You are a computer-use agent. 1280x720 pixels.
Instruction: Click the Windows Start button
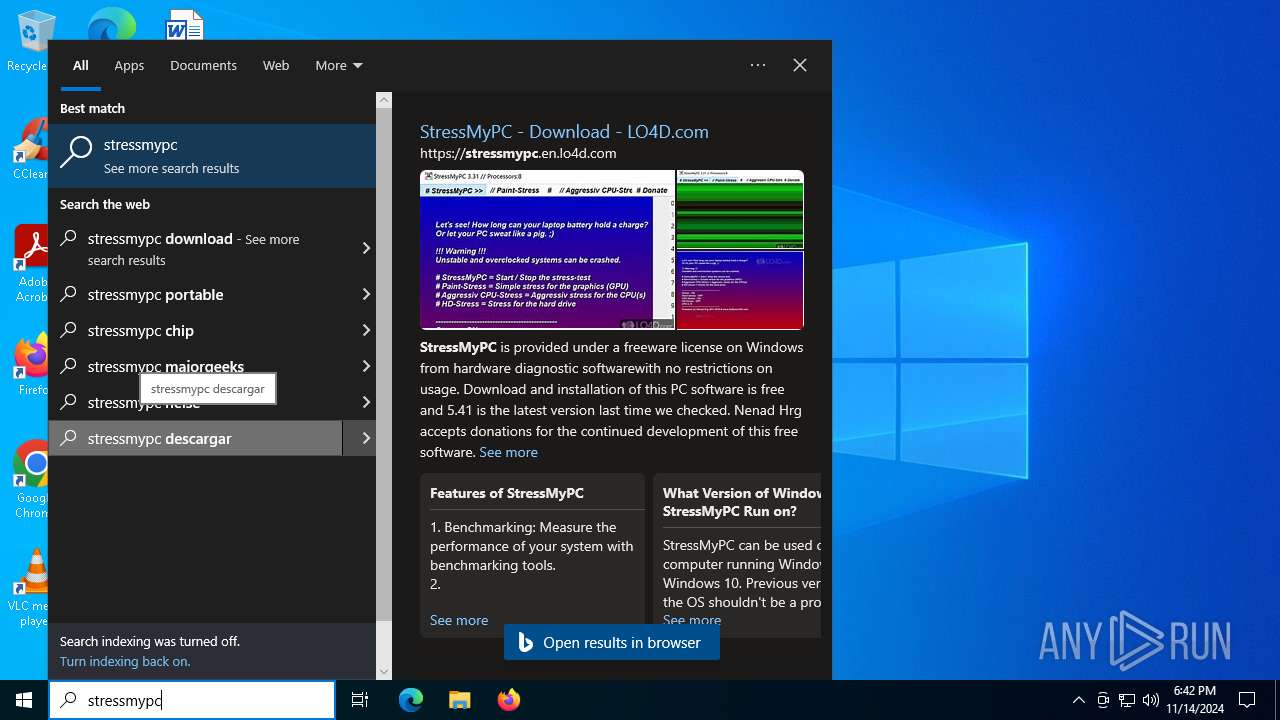(24, 700)
